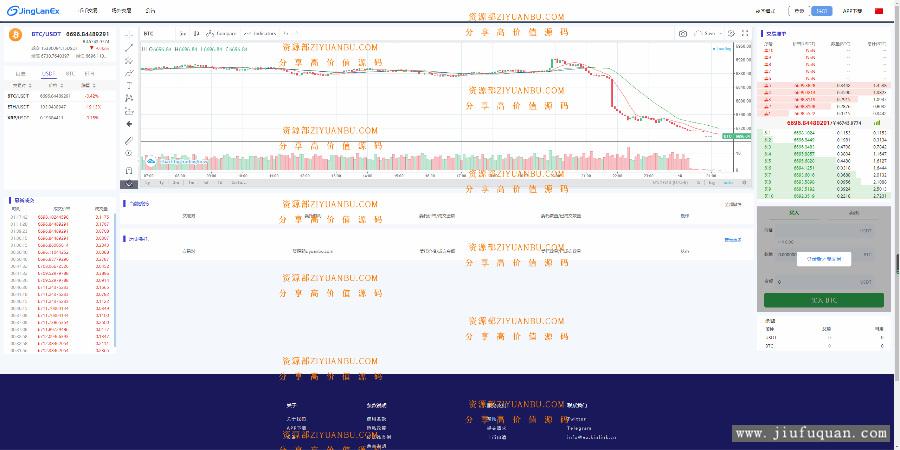
Task: Switch to the USDT market tab
Action: click(49, 73)
